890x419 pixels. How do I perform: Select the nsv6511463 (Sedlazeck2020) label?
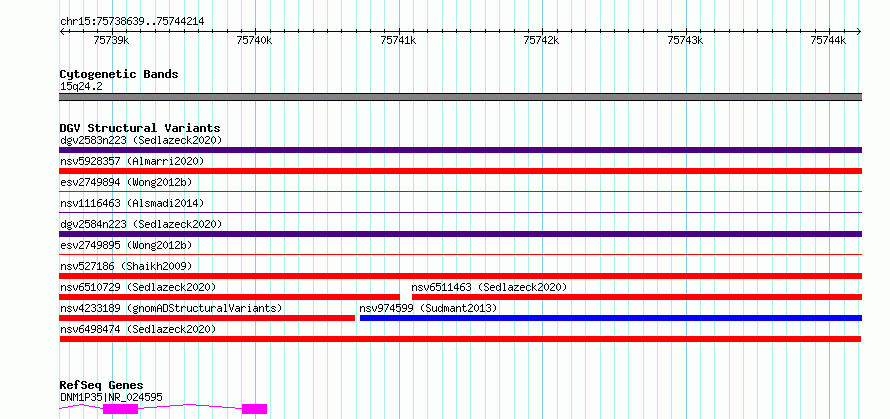click(489, 287)
